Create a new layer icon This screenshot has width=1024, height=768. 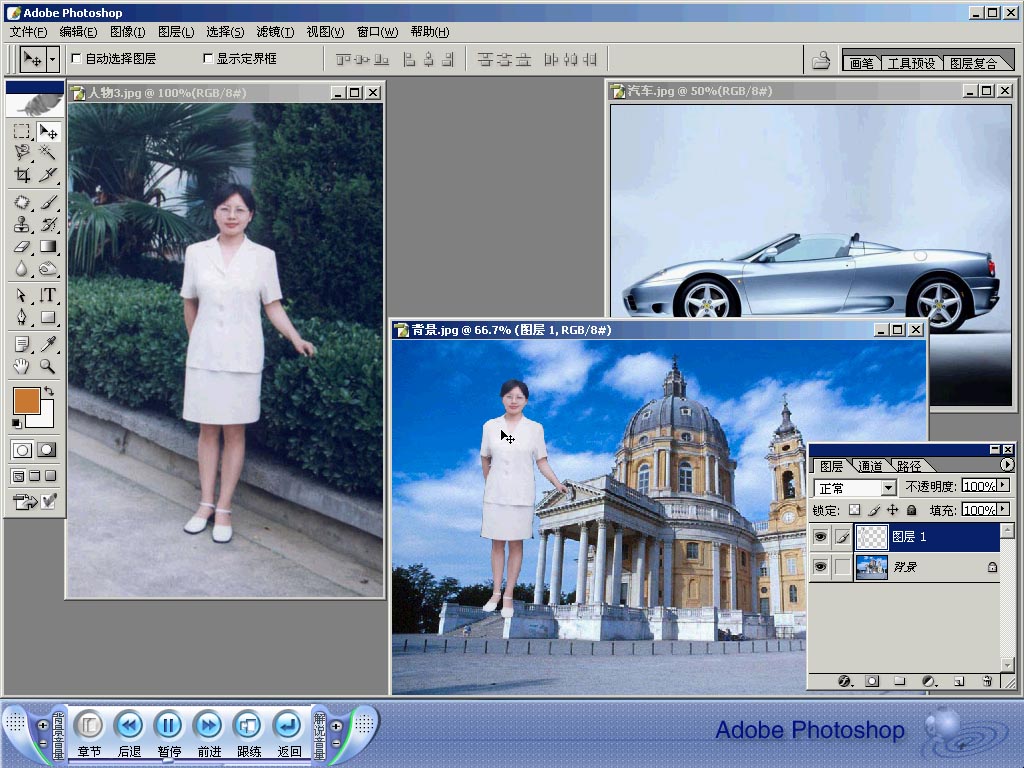tap(959, 681)
